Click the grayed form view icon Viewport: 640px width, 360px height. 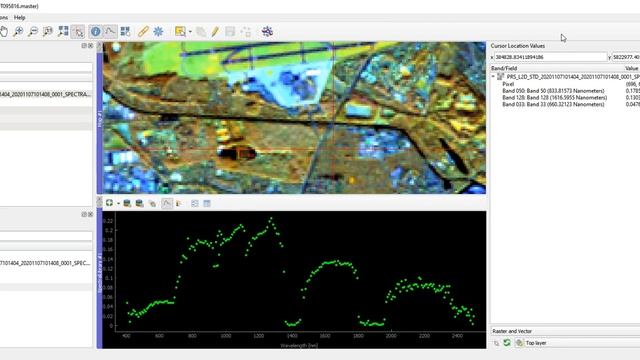pyautogui.click(x=195, y=203)
